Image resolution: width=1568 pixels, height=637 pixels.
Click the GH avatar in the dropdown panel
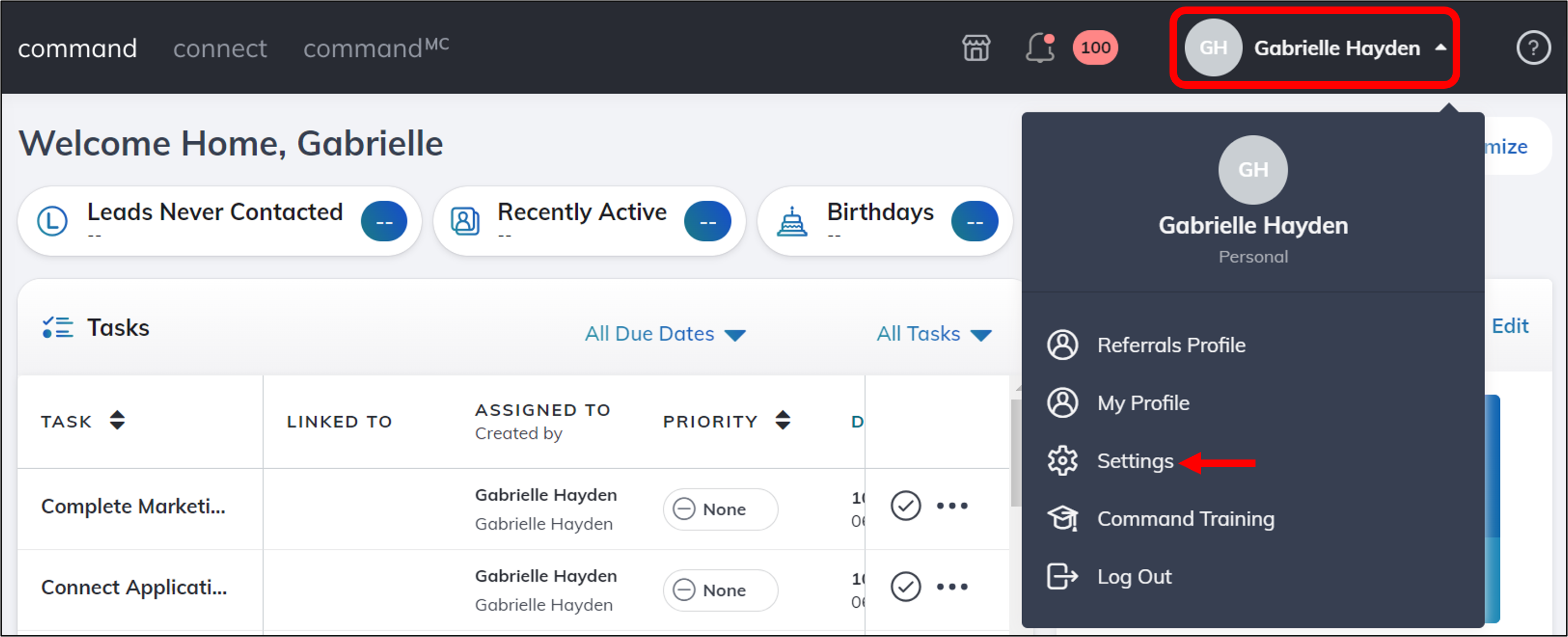(1253, 170)
